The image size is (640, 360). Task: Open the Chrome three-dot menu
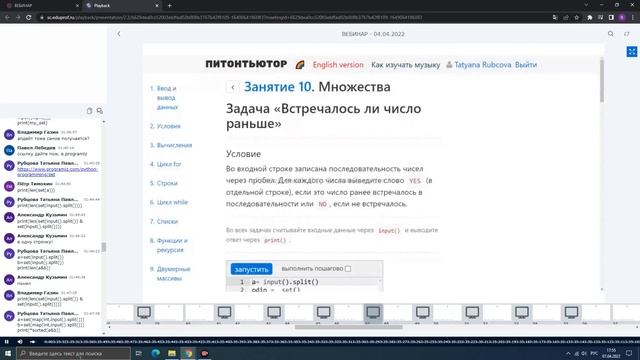tap(633, 18)
